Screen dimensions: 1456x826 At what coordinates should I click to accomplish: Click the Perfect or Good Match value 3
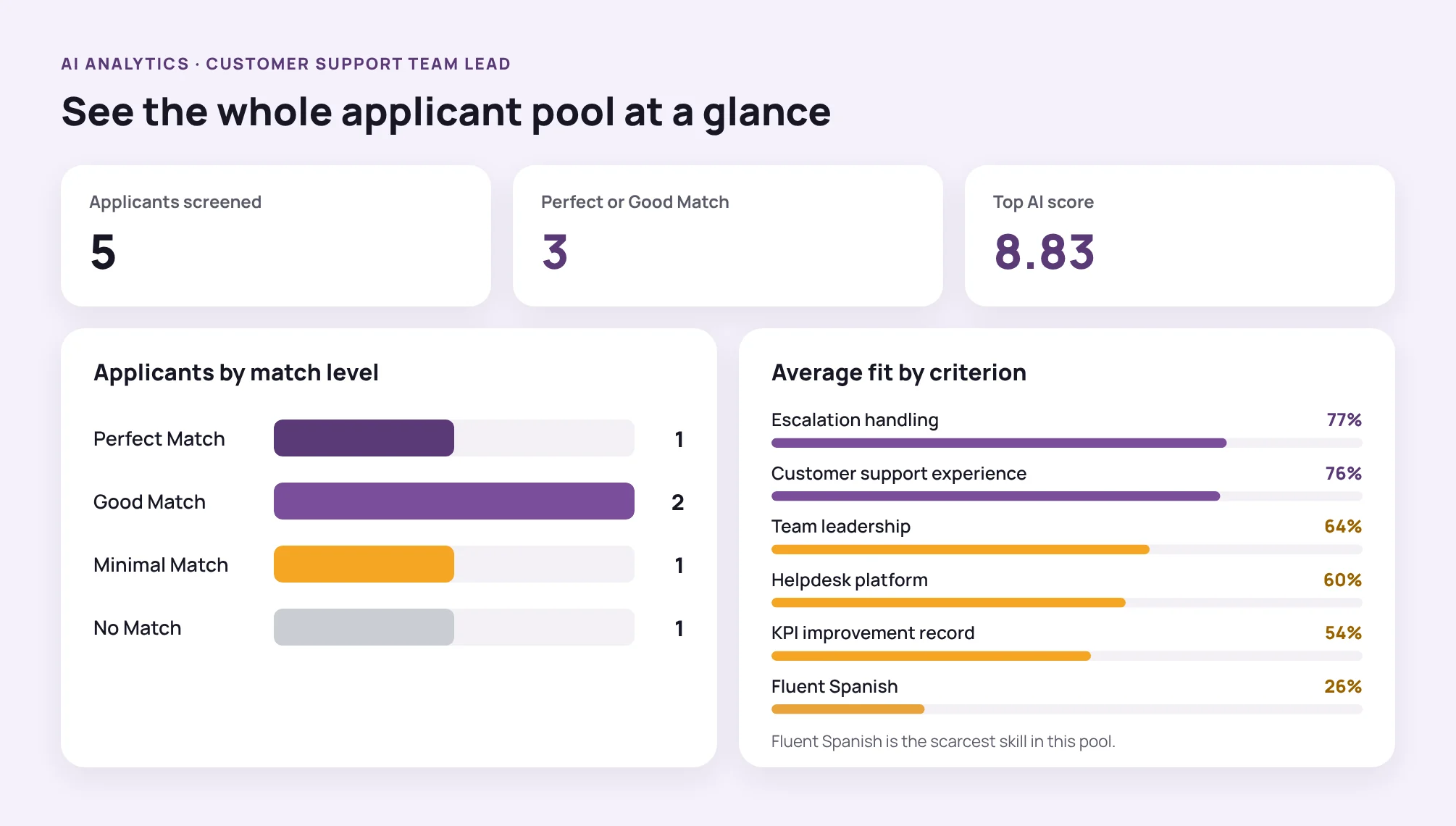(x=555, y=252)
